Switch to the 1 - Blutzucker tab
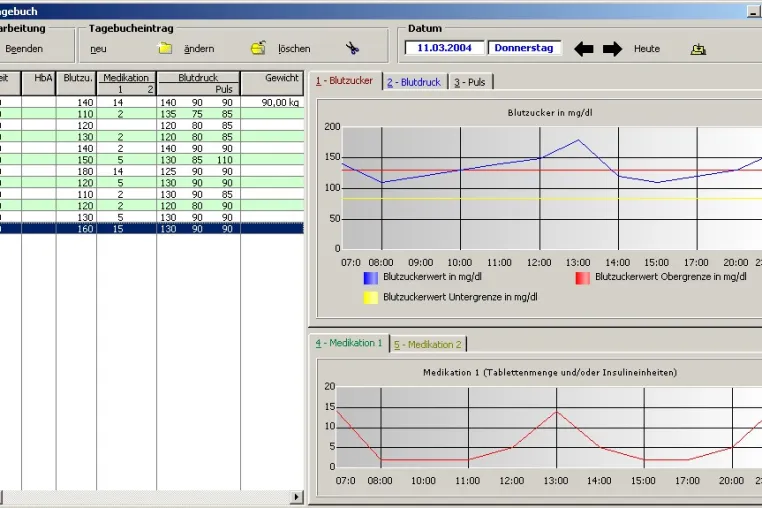The width and height of the screenshot is (762, 508). [x=345, y=81]
